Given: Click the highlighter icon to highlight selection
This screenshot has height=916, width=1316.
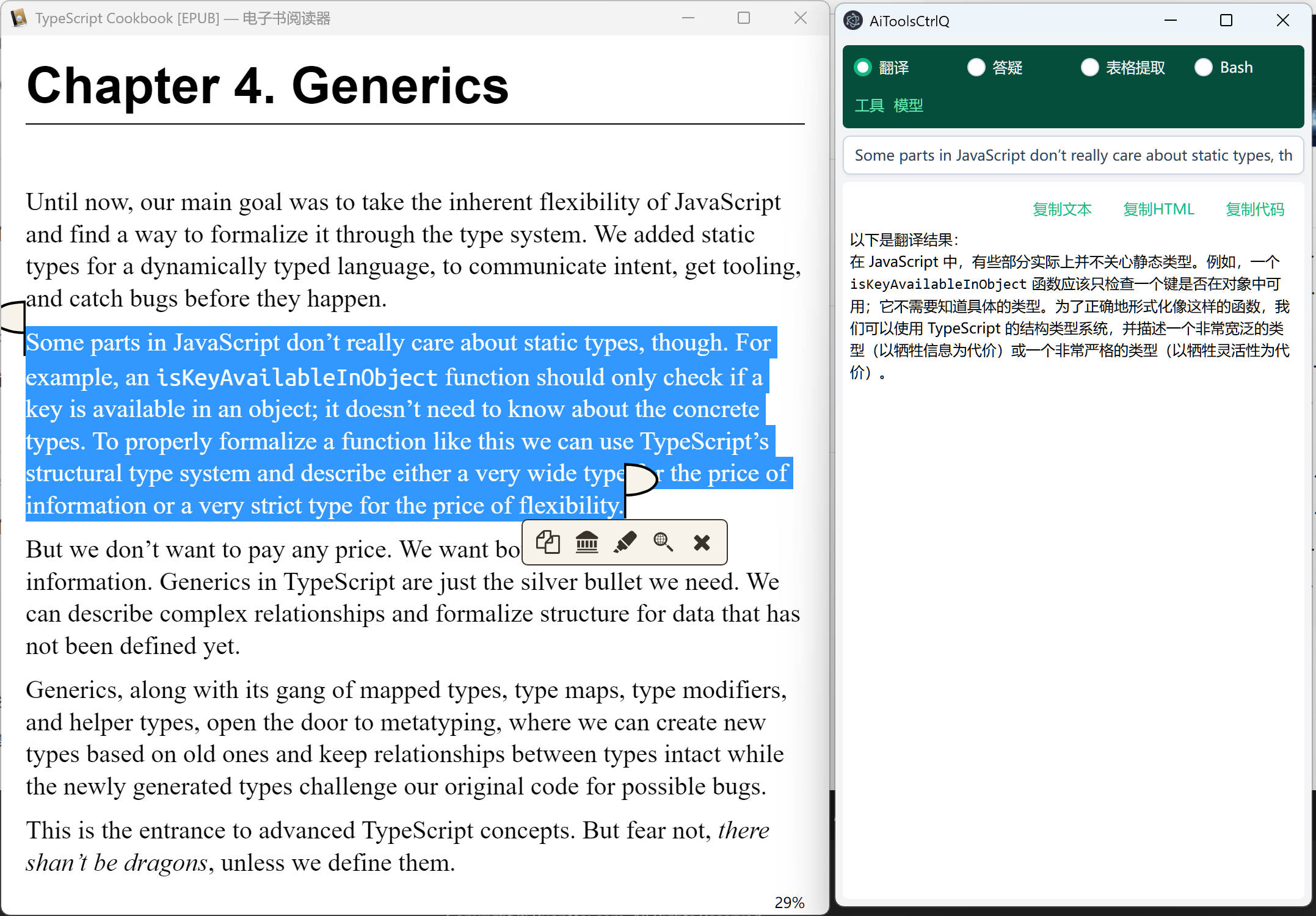Looking at the screenshot, I should coord(625,542).
